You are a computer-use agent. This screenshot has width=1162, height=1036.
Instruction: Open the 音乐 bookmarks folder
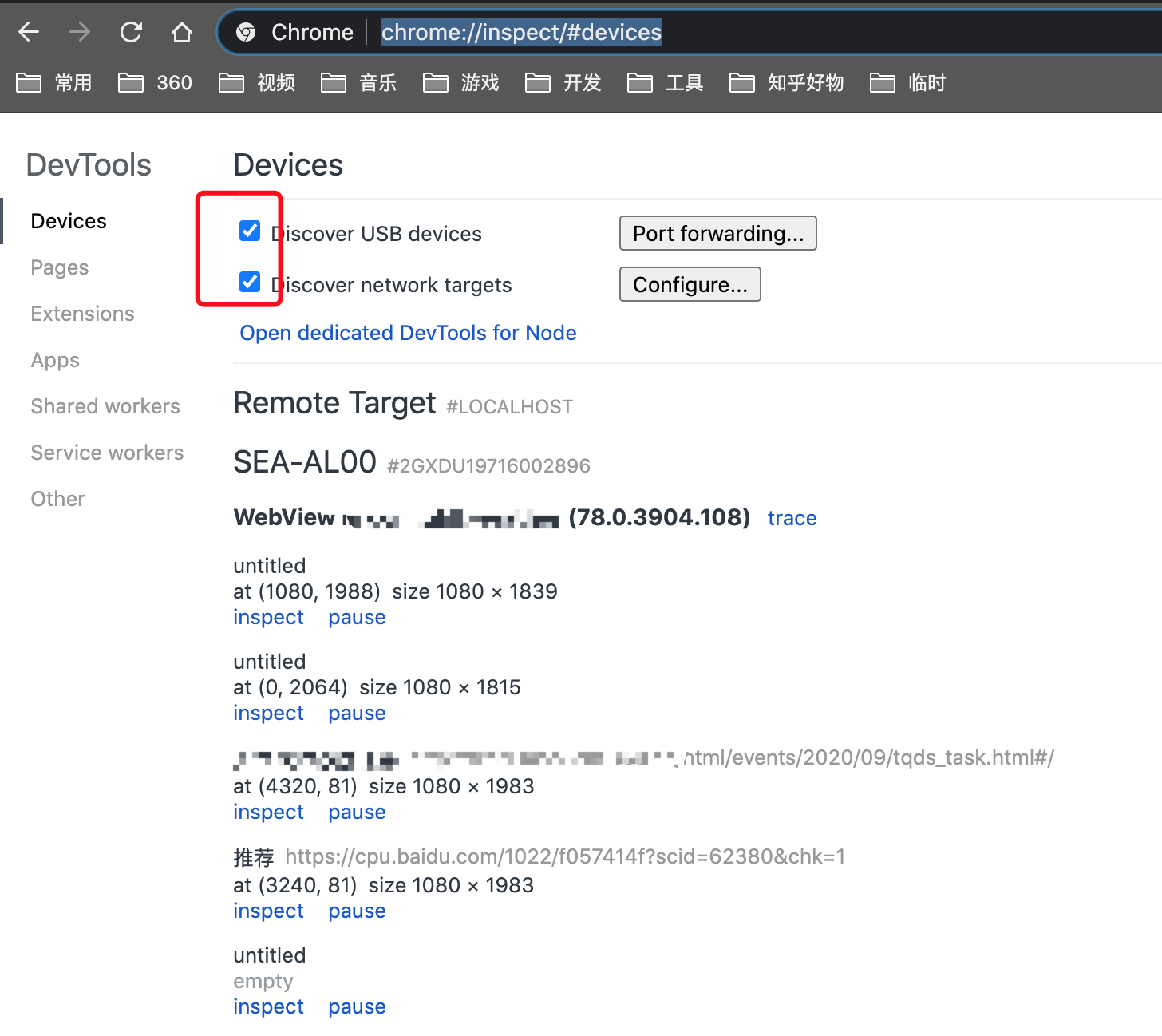(x=360, y=82)
